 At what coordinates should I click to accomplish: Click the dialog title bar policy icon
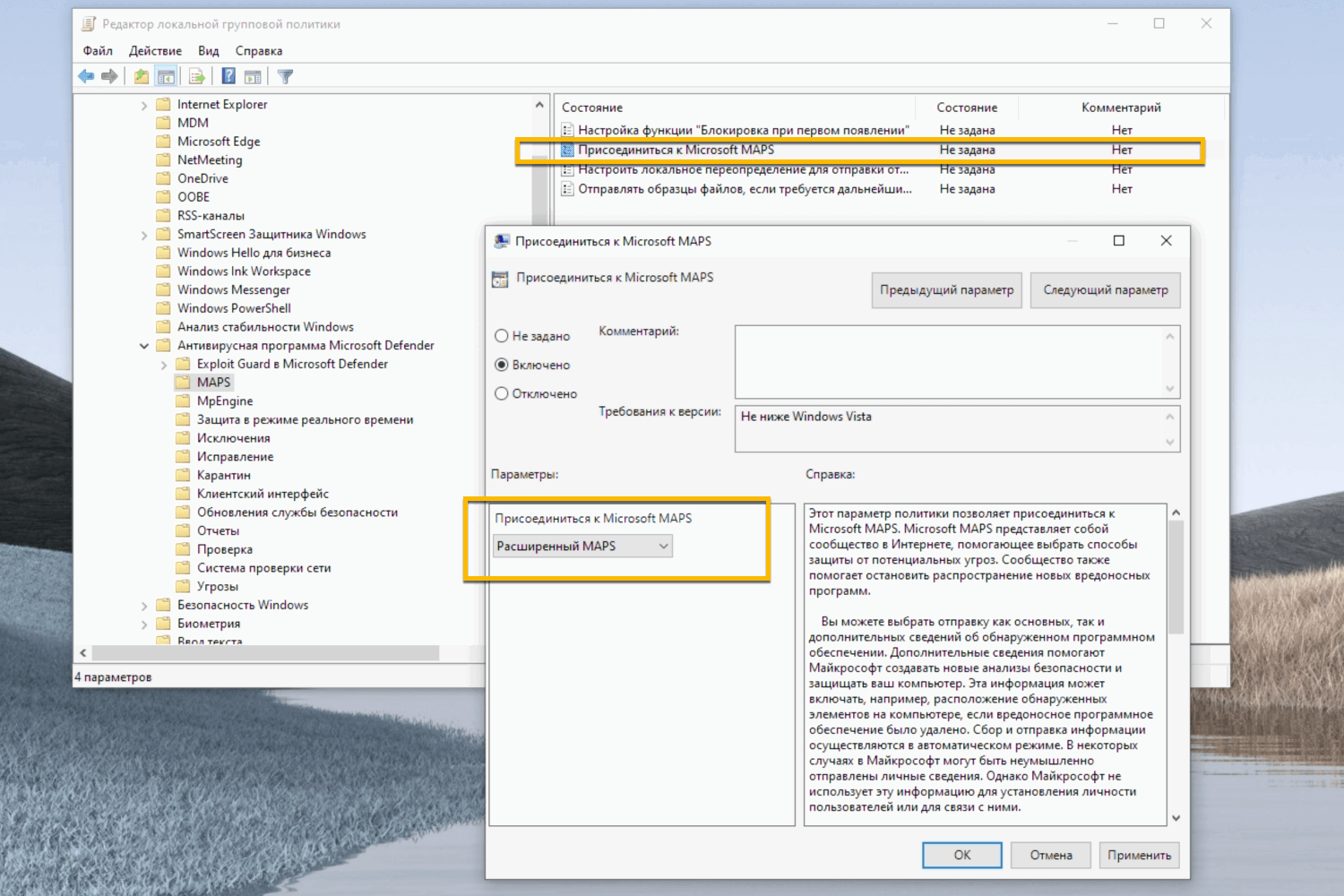(502, 241)
